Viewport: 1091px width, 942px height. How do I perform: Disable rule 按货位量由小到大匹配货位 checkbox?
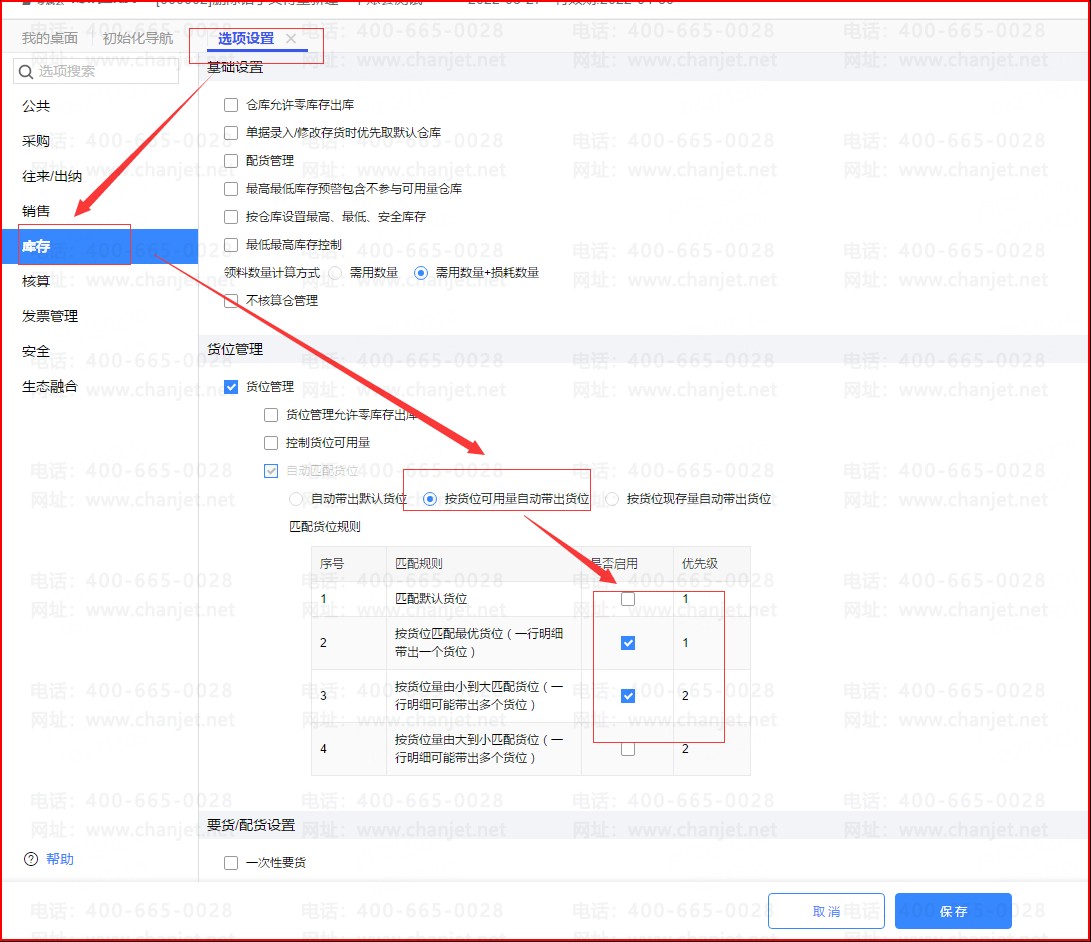pos(628,696)
